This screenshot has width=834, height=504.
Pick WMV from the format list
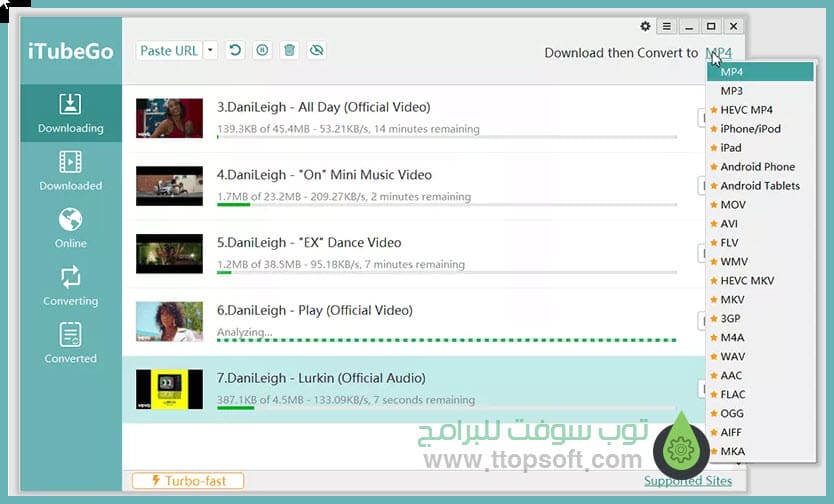click(761, 262)
